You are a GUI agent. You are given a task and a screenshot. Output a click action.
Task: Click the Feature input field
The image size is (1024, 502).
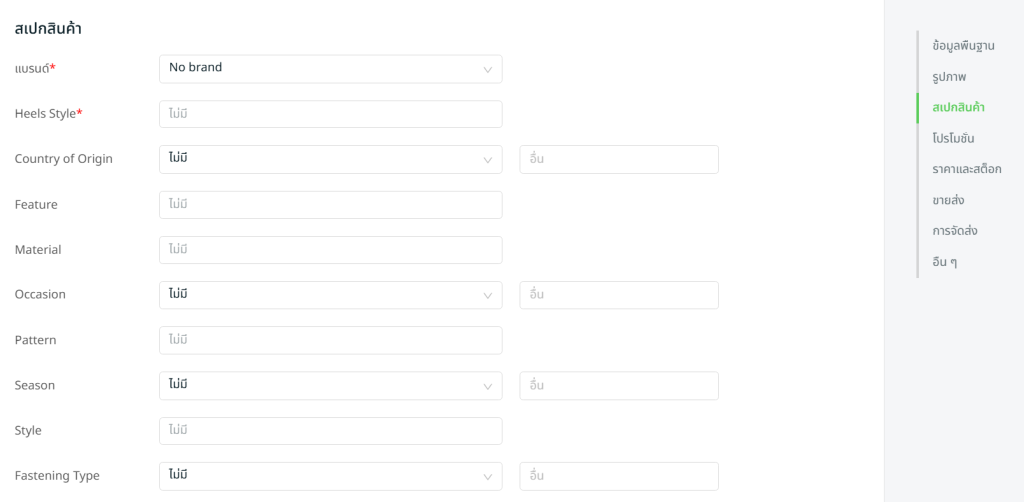tap(330, 205)
